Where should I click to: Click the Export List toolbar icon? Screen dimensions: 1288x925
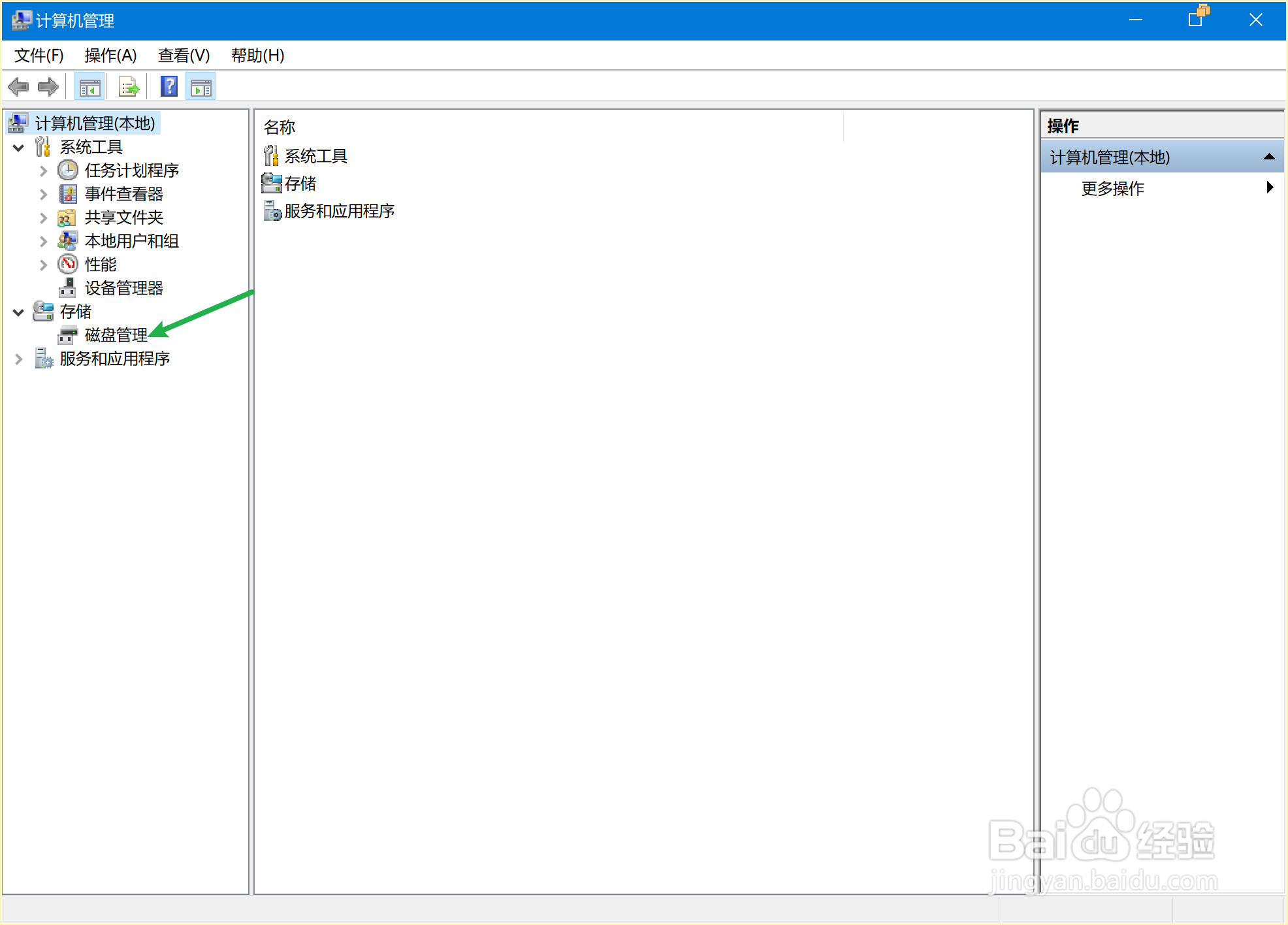(129, 87)
